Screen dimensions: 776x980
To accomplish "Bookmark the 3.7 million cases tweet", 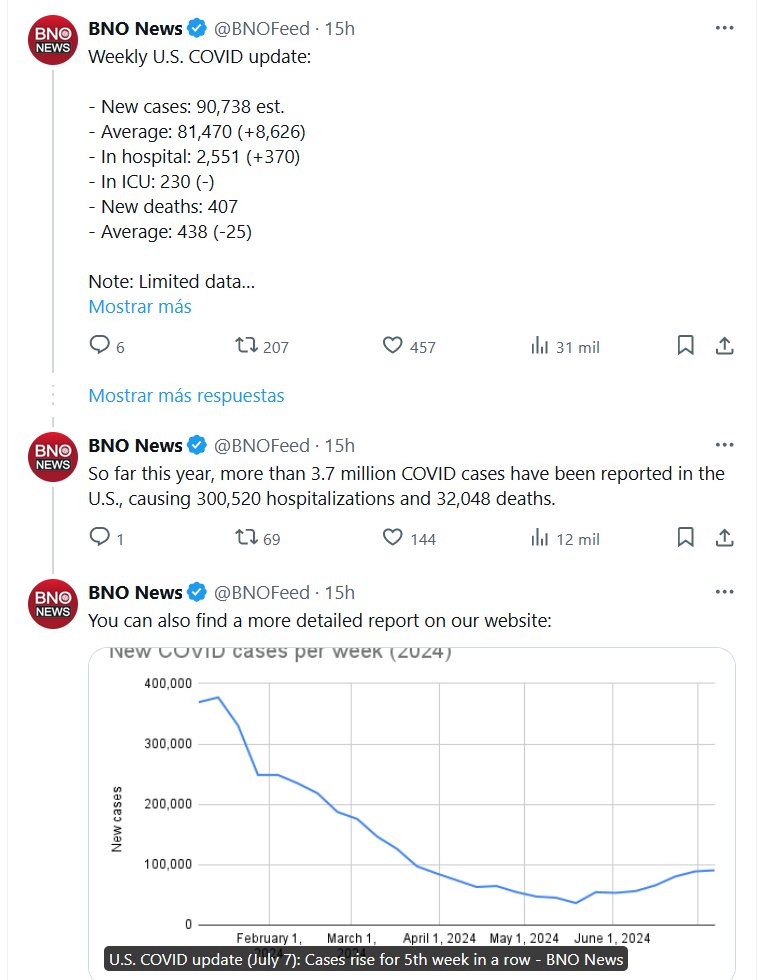I will (x=686, y=538).
